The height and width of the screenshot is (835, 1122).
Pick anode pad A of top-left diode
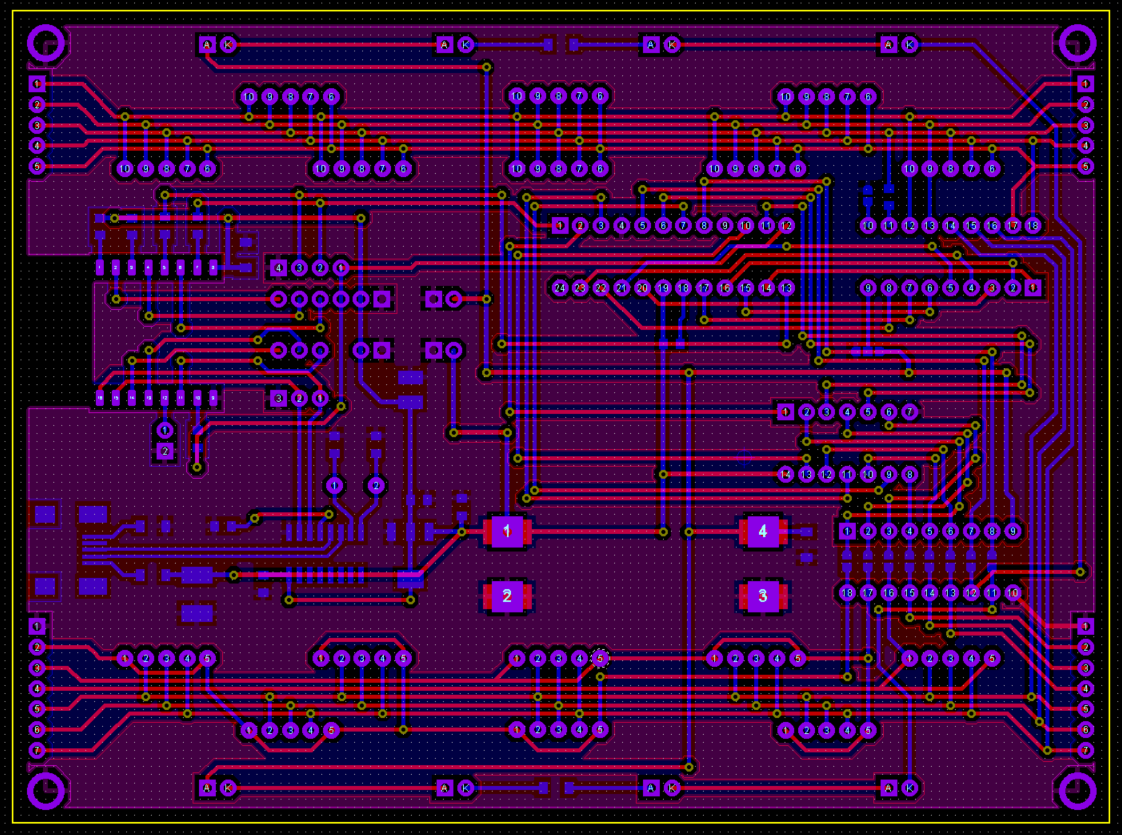[x=207, y=45]
